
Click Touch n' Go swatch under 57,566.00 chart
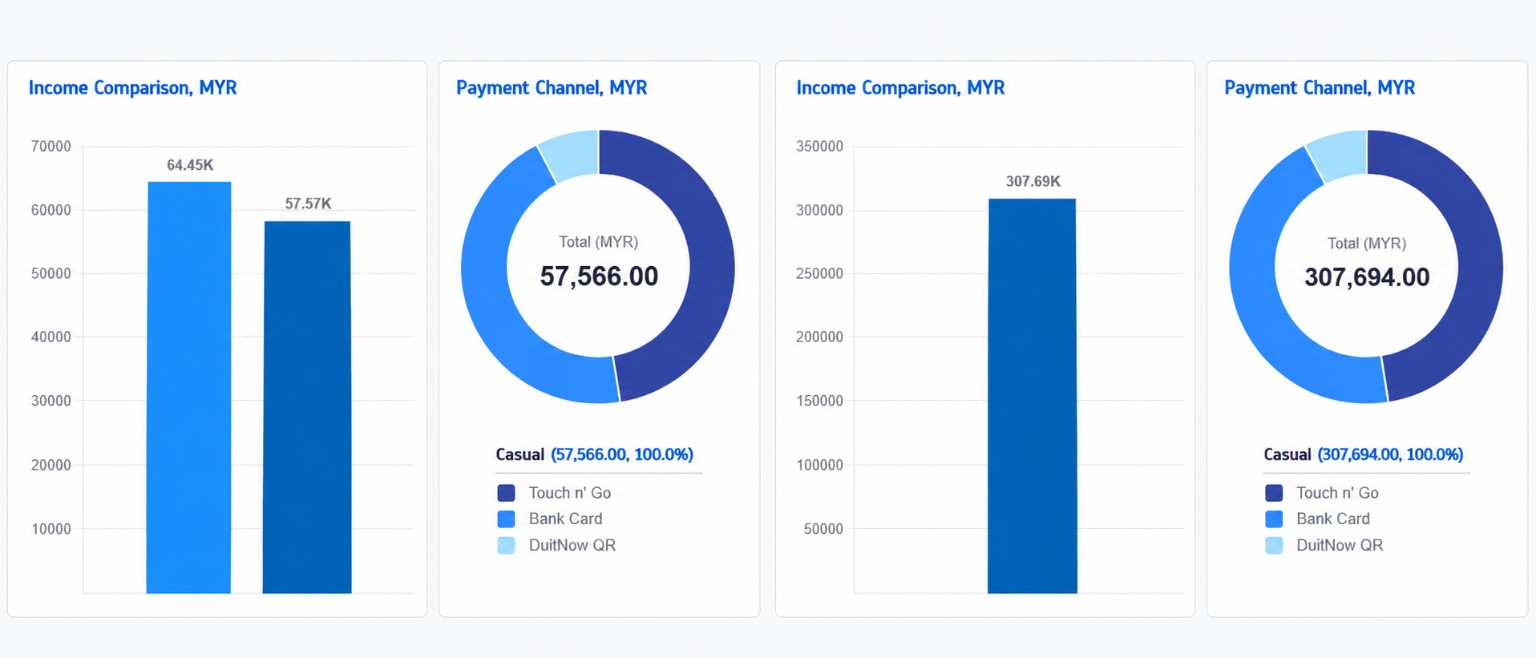point(506,493)
